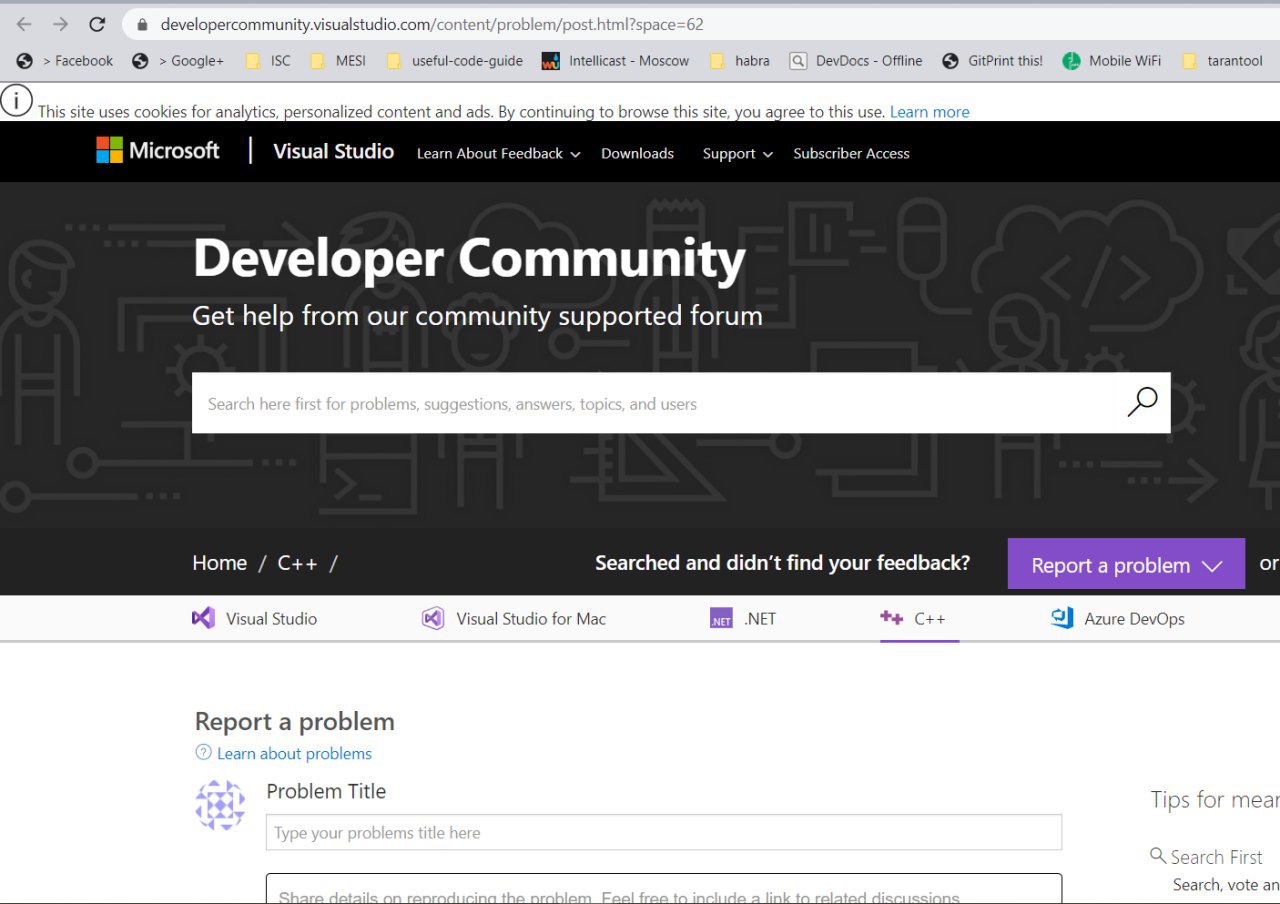The image size is (1280, 904).
Task: Go to Visual Studio header link
Action: (x=333, y=151)
